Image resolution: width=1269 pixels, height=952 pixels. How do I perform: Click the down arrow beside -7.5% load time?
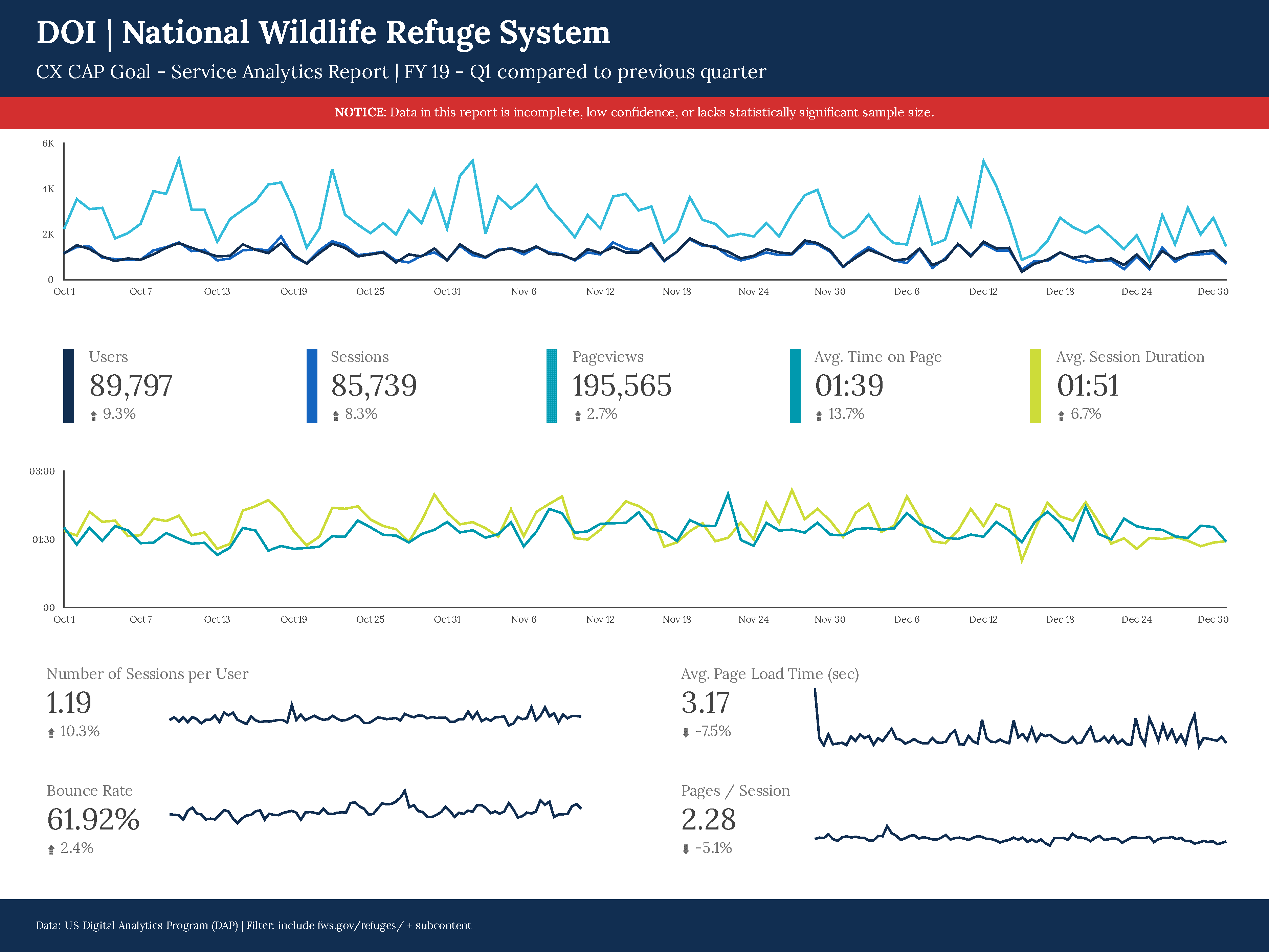(686, 733)
